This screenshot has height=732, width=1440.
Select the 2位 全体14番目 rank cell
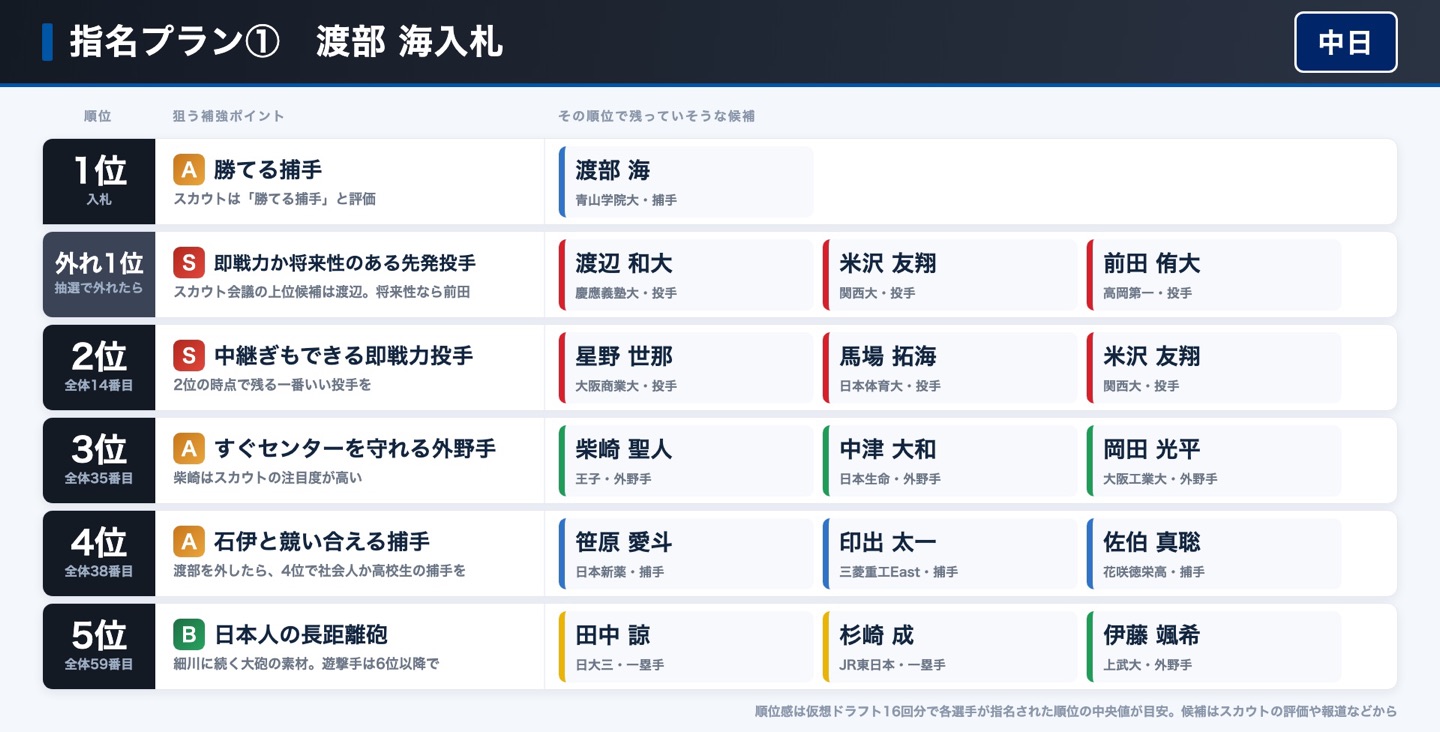pyautogui.click(x=99, y=368)
